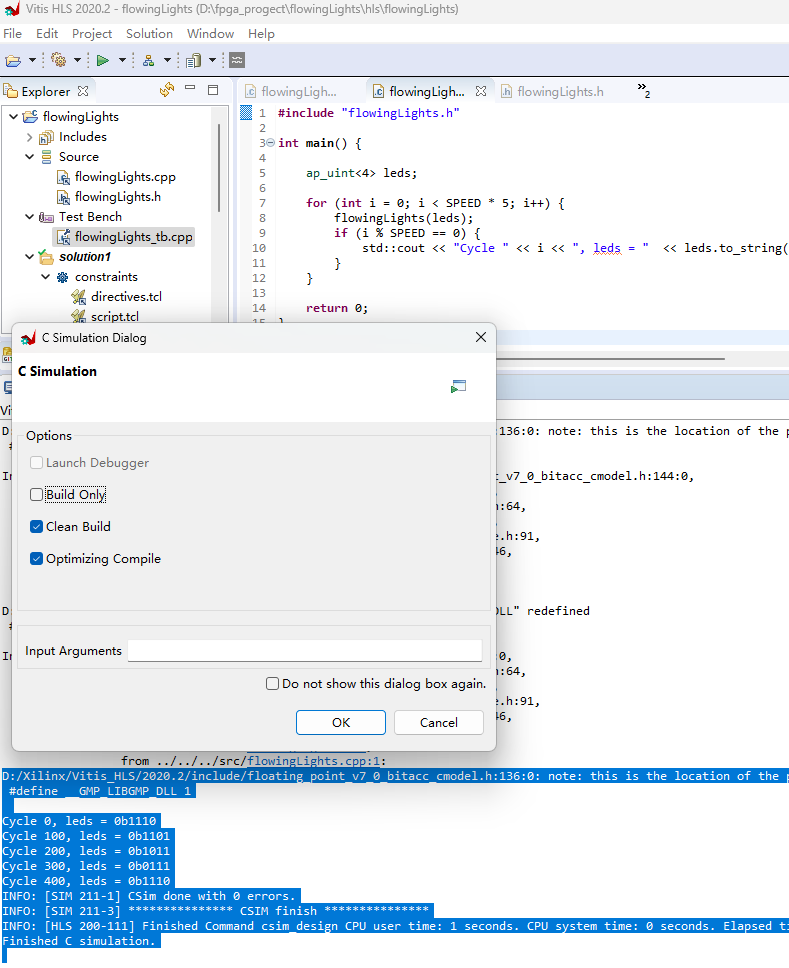The height and width of the screenshot is (968, 789).
Task: Click the Test Bench icon
Action: (x=46, y=217)
